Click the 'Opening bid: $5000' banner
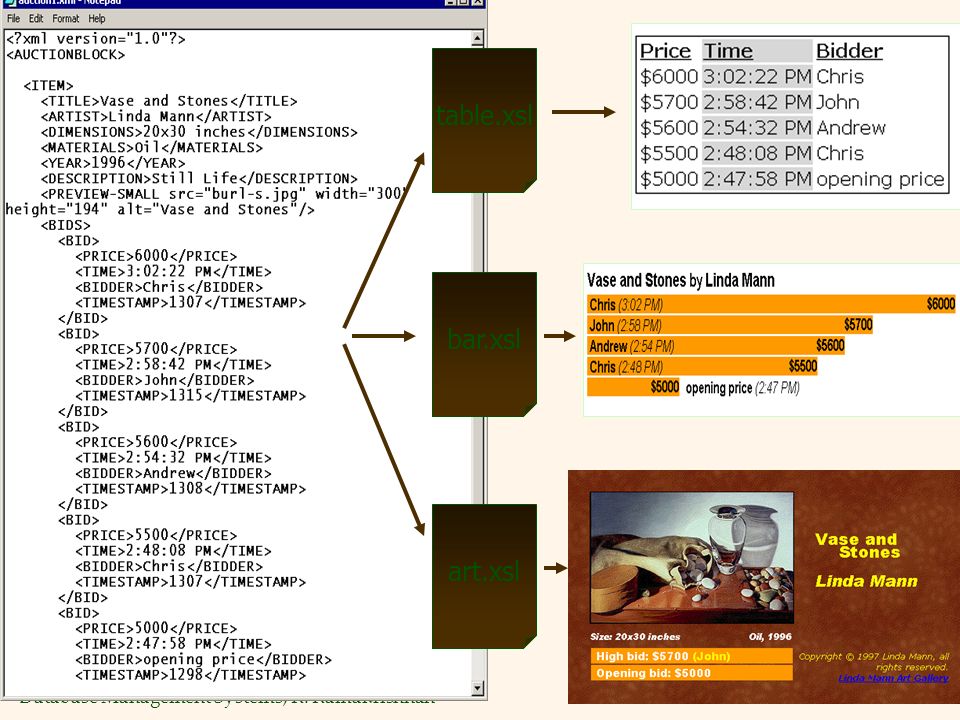Screen dimensions: 960x720 (692, 673)
